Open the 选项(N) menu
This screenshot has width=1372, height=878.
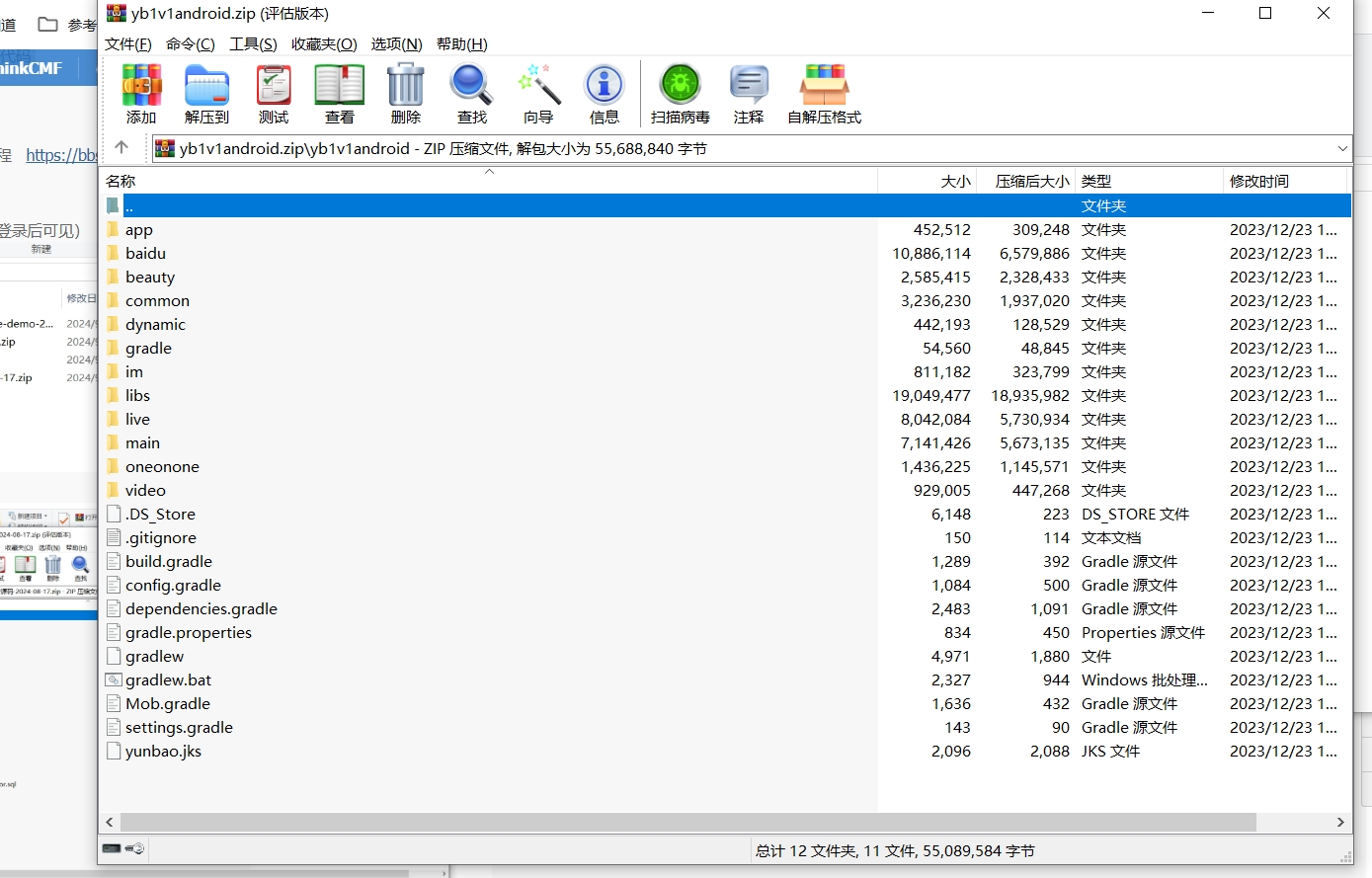396,44
